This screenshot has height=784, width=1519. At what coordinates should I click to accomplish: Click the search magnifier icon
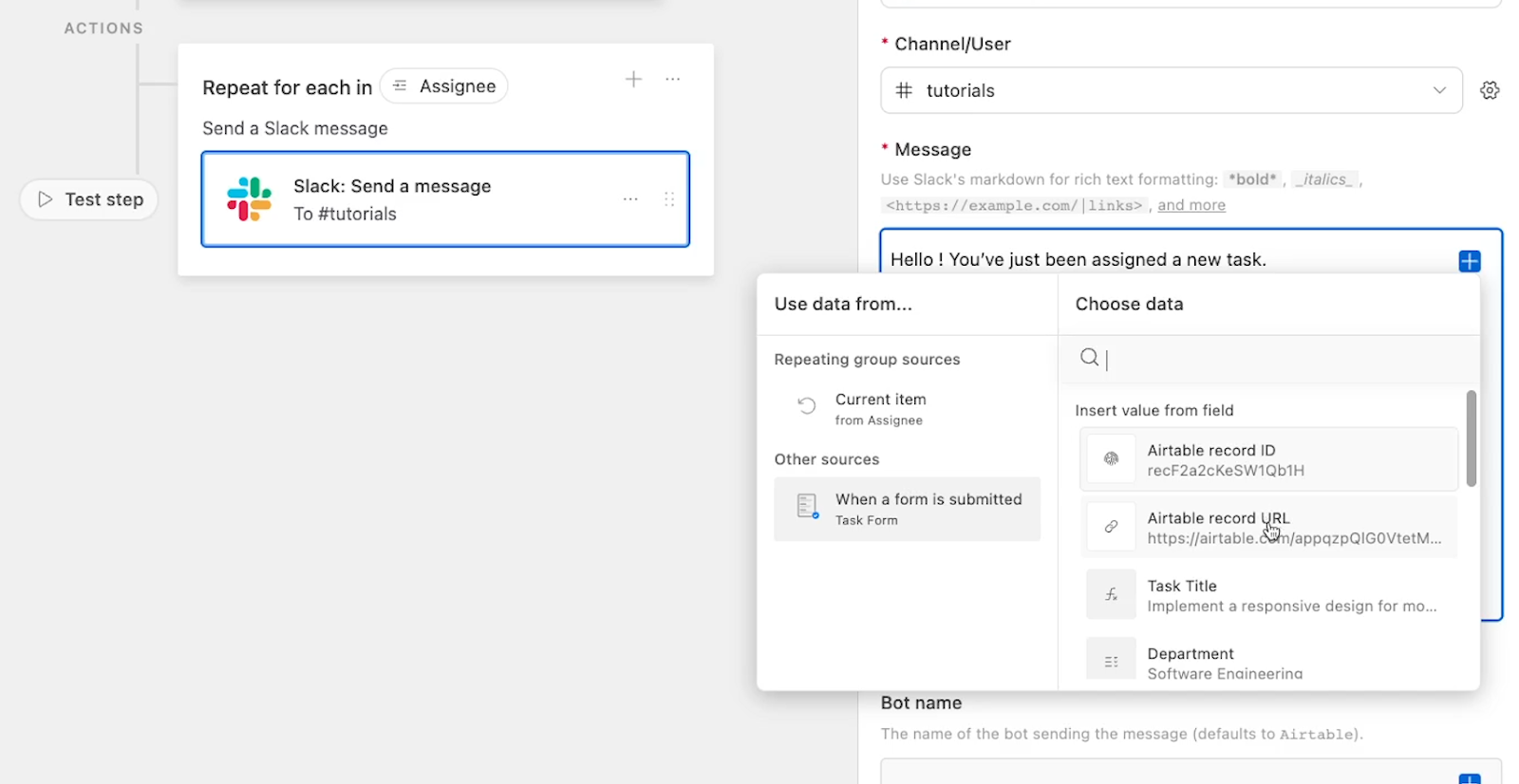(x=1090, y=358)
